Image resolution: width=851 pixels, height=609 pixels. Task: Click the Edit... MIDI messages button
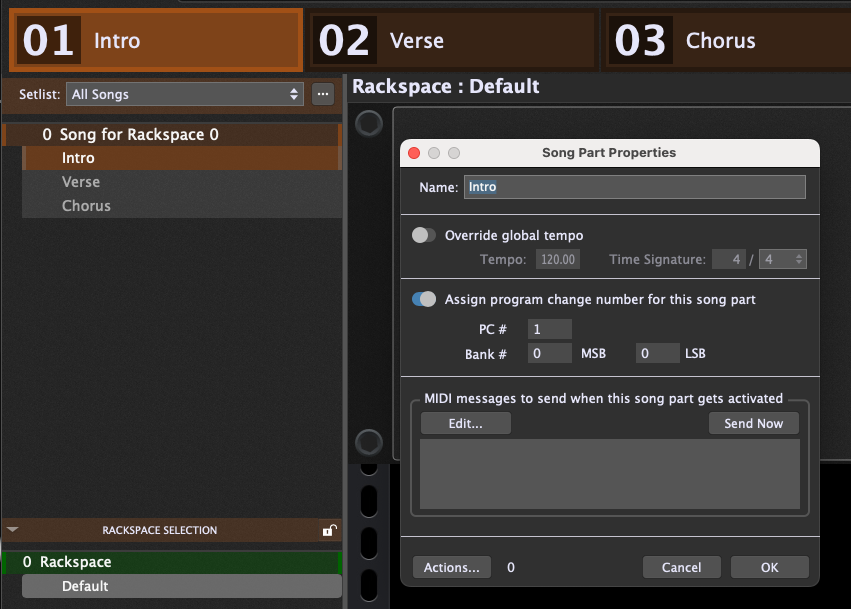point(465,424)
